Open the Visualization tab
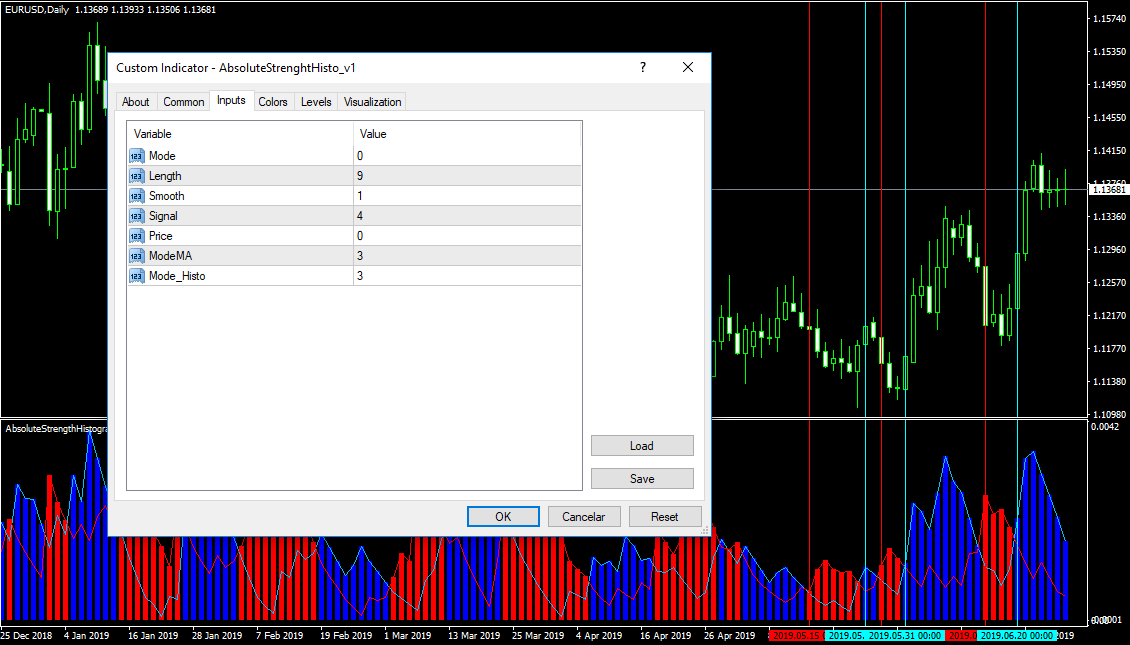Image resolution: width=1130 pixels, height=645 pixels. pyautogui.click(x=373, y=102)
